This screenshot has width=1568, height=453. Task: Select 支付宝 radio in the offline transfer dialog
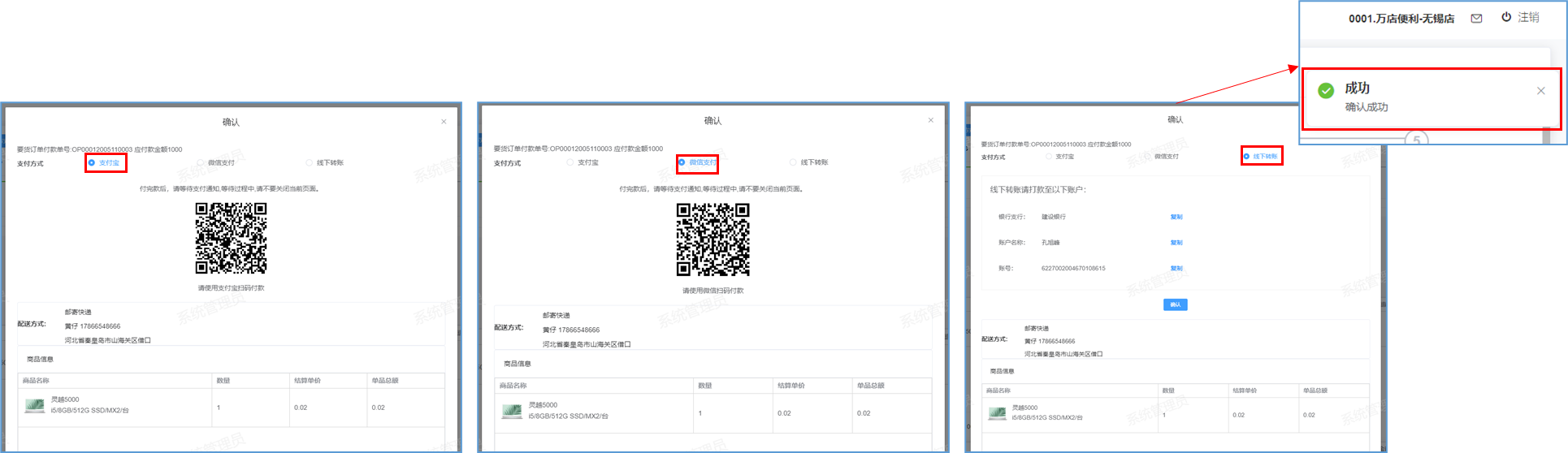(x=1049, y=156)
